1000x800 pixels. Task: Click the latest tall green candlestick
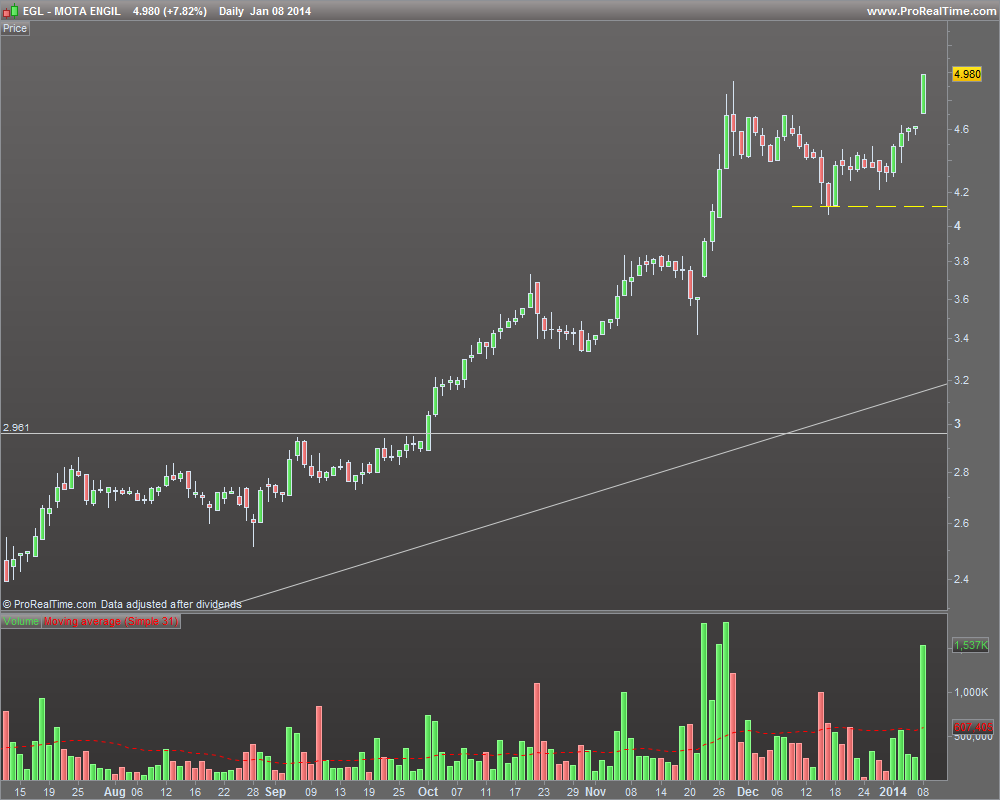(x=923, y=94)
